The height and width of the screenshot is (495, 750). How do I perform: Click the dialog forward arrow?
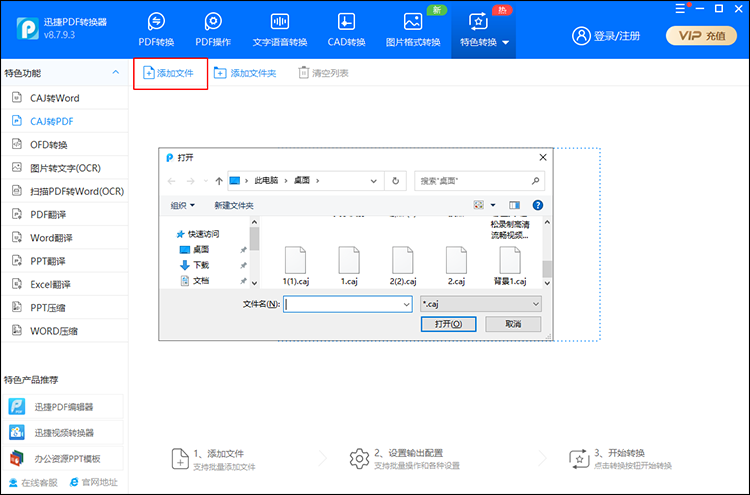(190, 181)
